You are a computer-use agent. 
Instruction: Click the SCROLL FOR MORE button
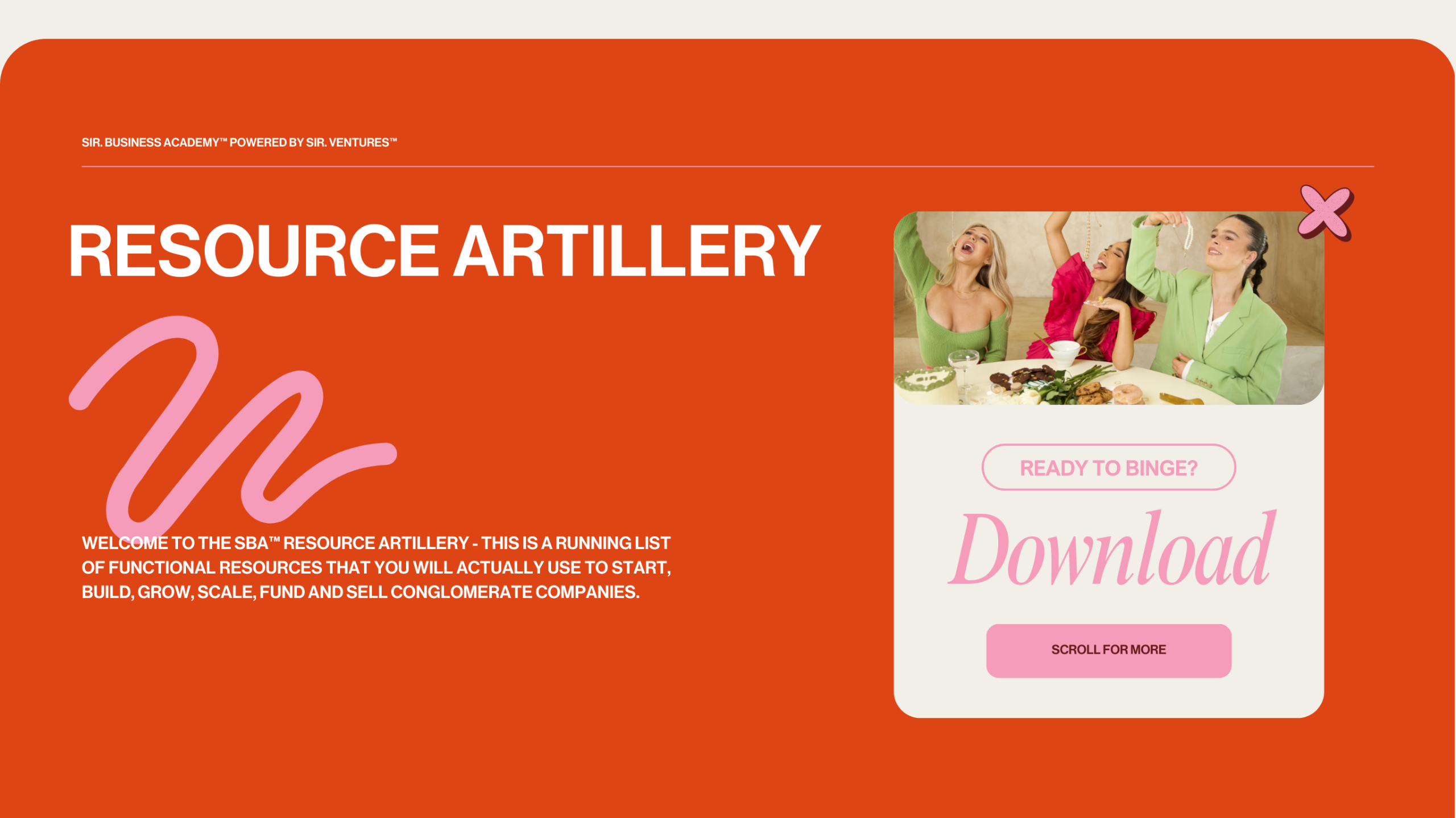point(1108,650)
